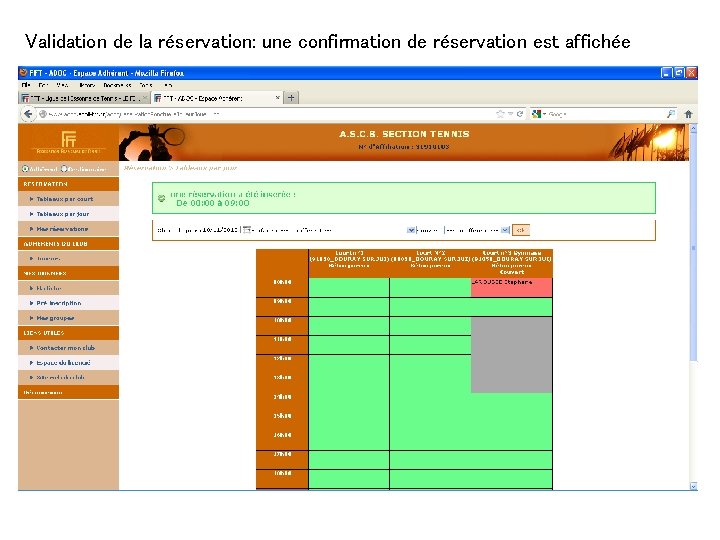
Task: Click the scrollbar up arrow
Action: (693, 129)
